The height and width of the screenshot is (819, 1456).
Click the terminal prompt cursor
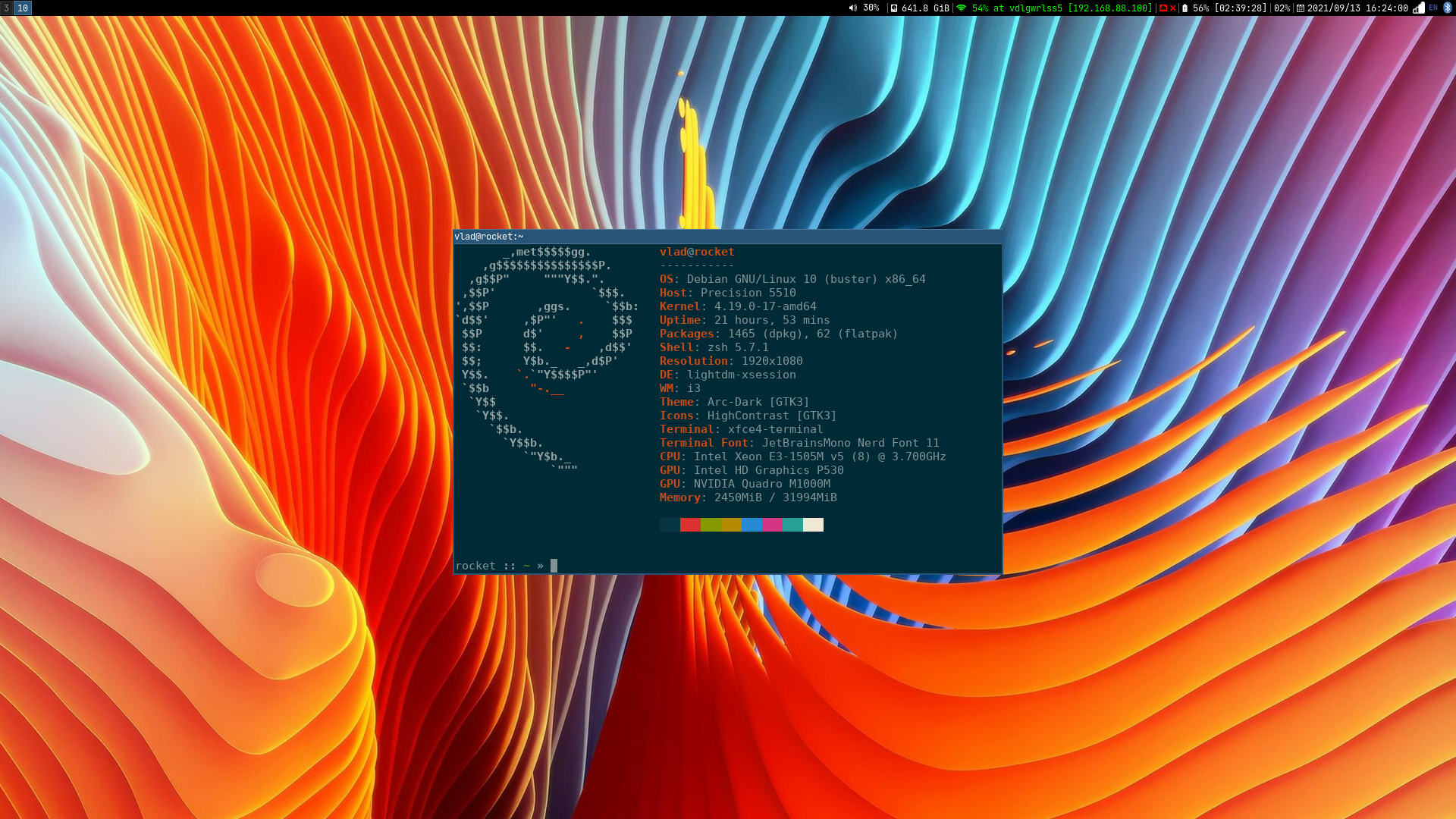coord(554,566)
